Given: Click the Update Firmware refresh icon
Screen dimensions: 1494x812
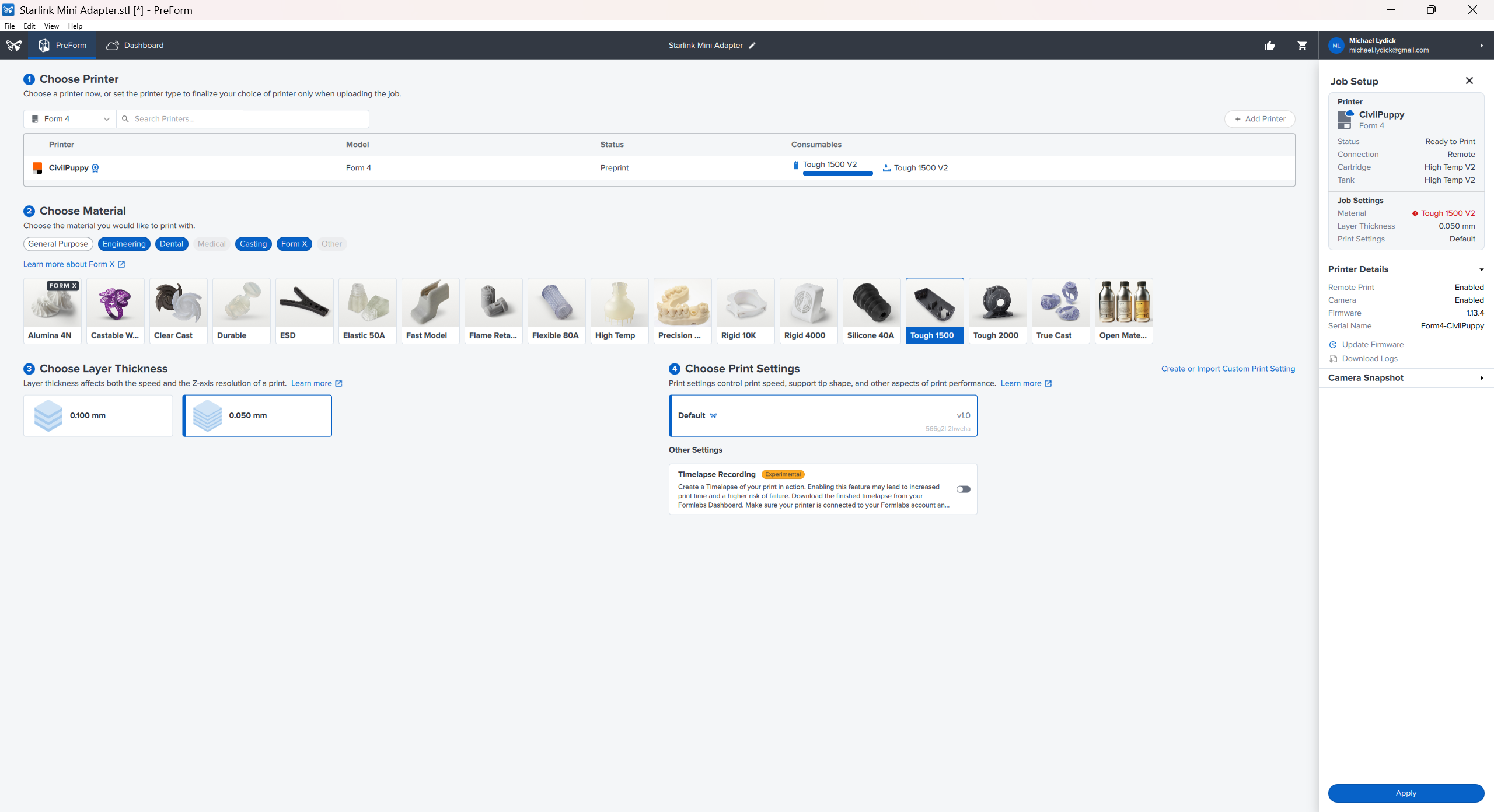Looking at the screenshot, I should [1333, 345].
